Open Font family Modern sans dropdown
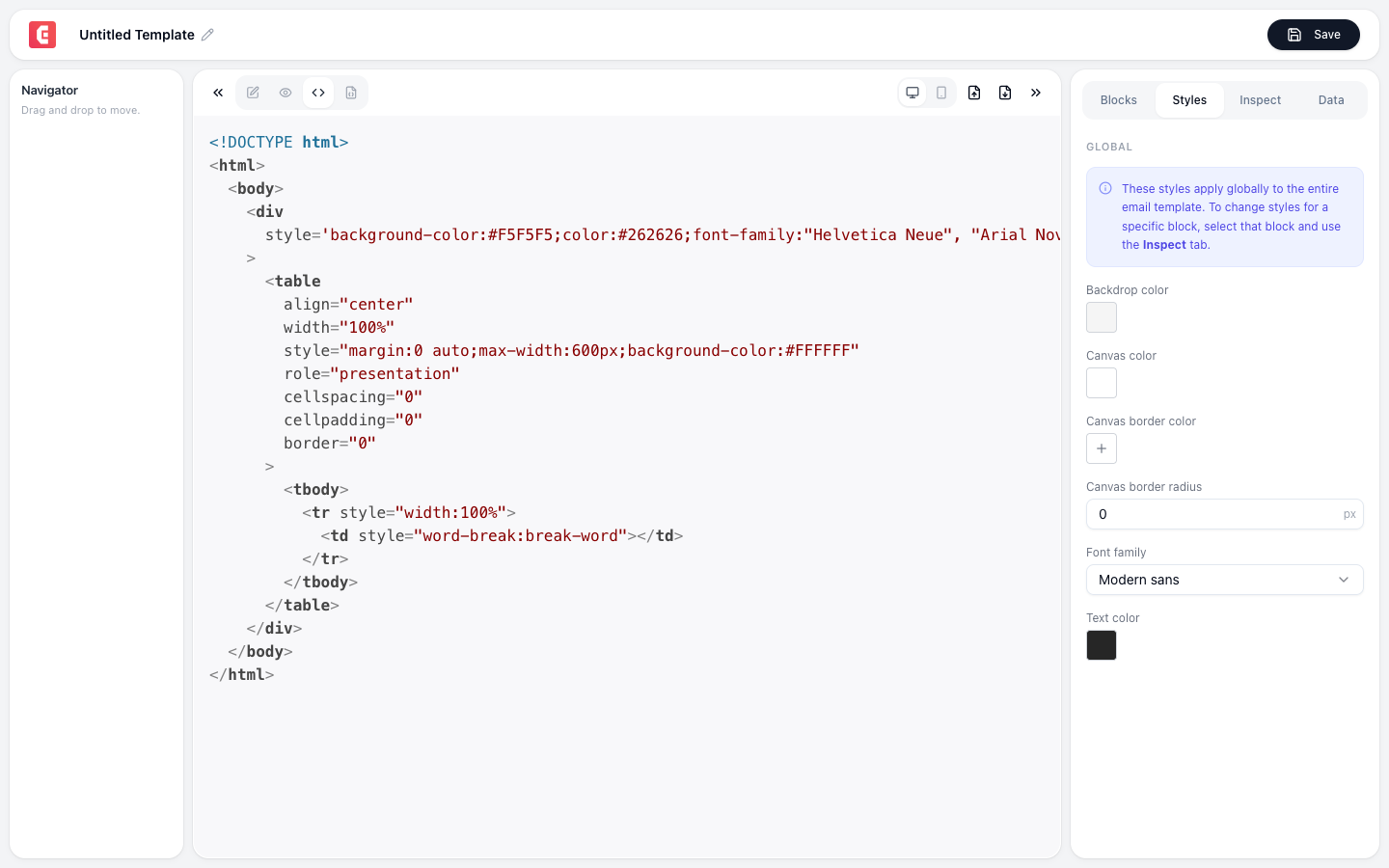Screen dimensions: 1389x868 (x=1225, y=580)
